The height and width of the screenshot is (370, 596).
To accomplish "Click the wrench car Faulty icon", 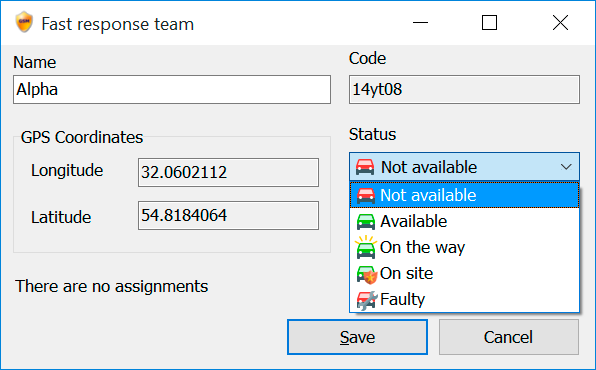I will tap(367, 300).
